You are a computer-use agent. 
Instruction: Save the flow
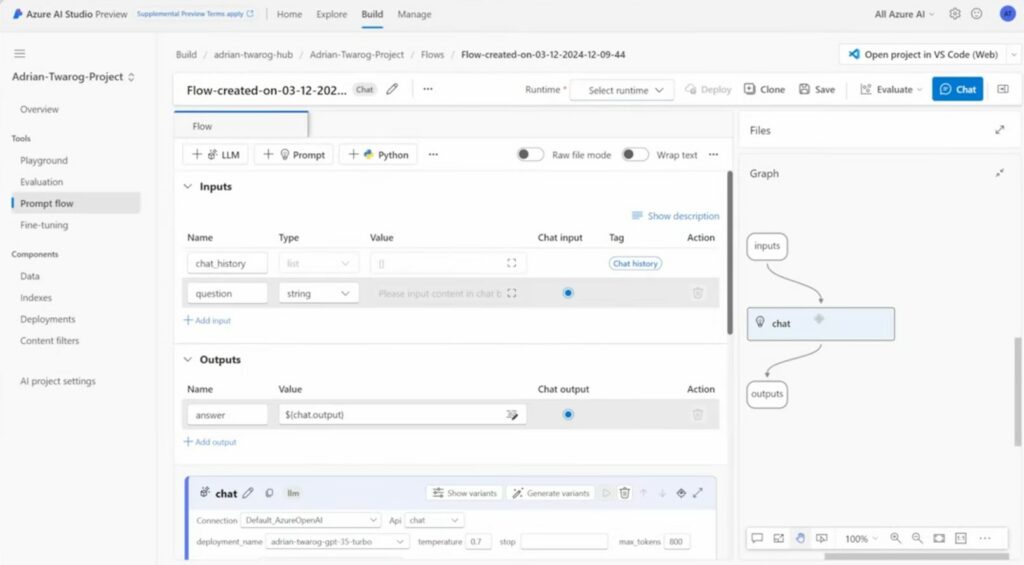coord(817,89)
